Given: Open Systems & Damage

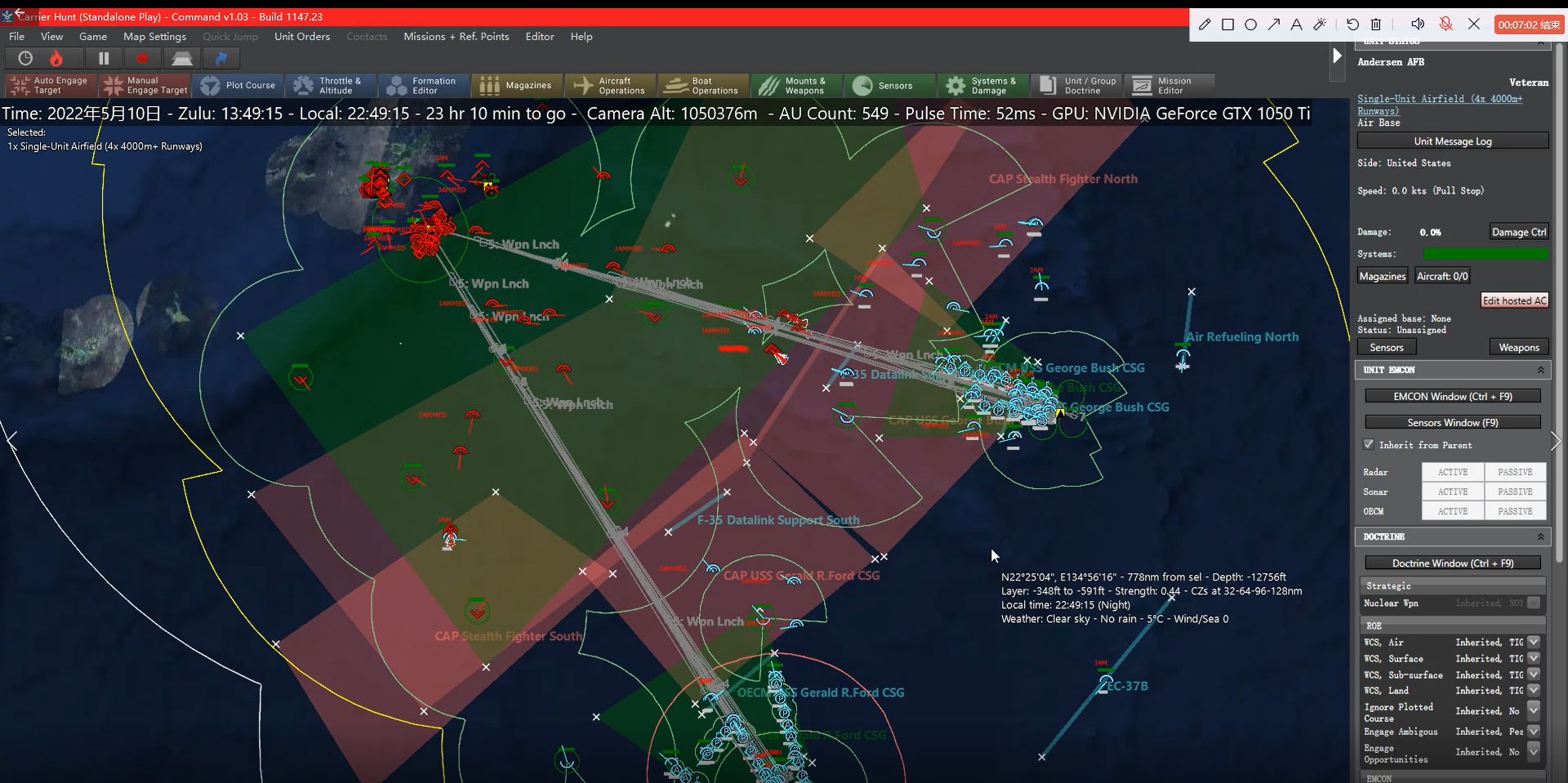Looking at the screenshot, I should click(x=984, y=85).
